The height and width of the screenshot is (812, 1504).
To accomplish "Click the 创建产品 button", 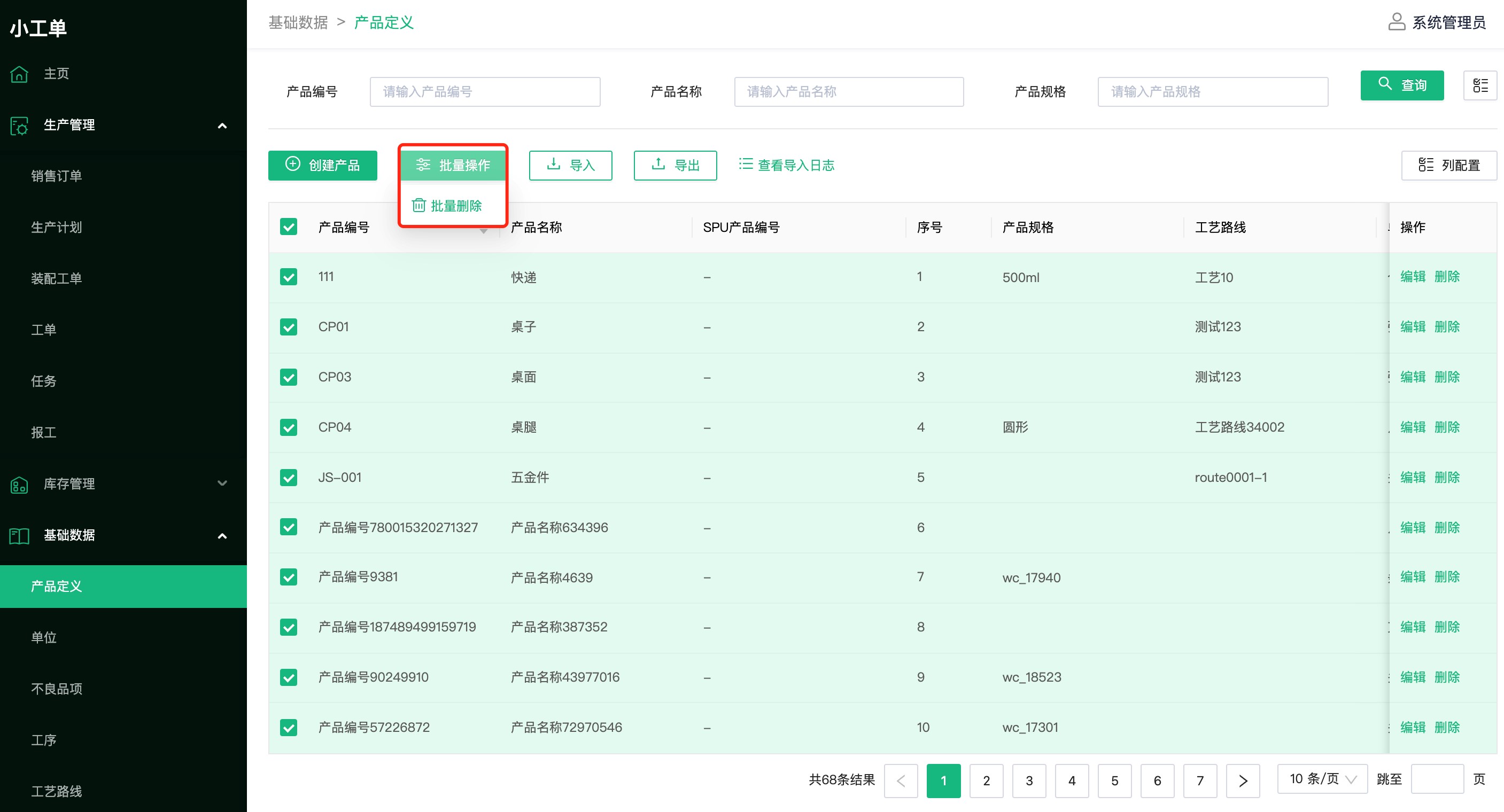I will (x=322, y=165).
